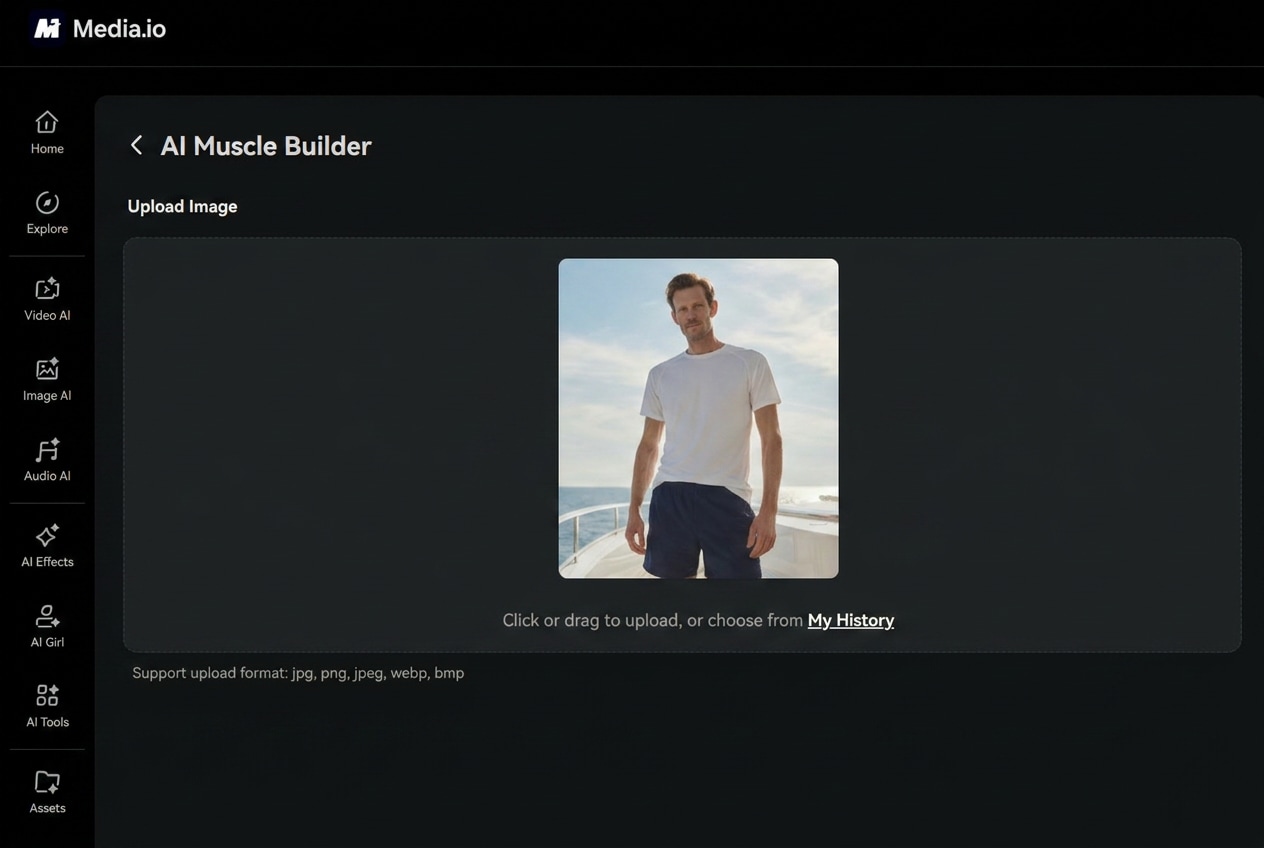Open the AI Tools section
The height and width of the screenshot is (848, 1264).
pos(47,707)
